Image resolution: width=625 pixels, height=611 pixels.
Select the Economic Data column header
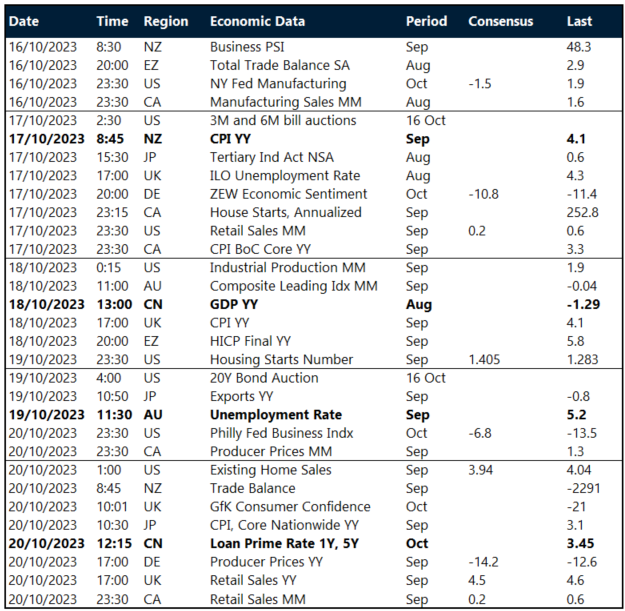click(257, 21)
